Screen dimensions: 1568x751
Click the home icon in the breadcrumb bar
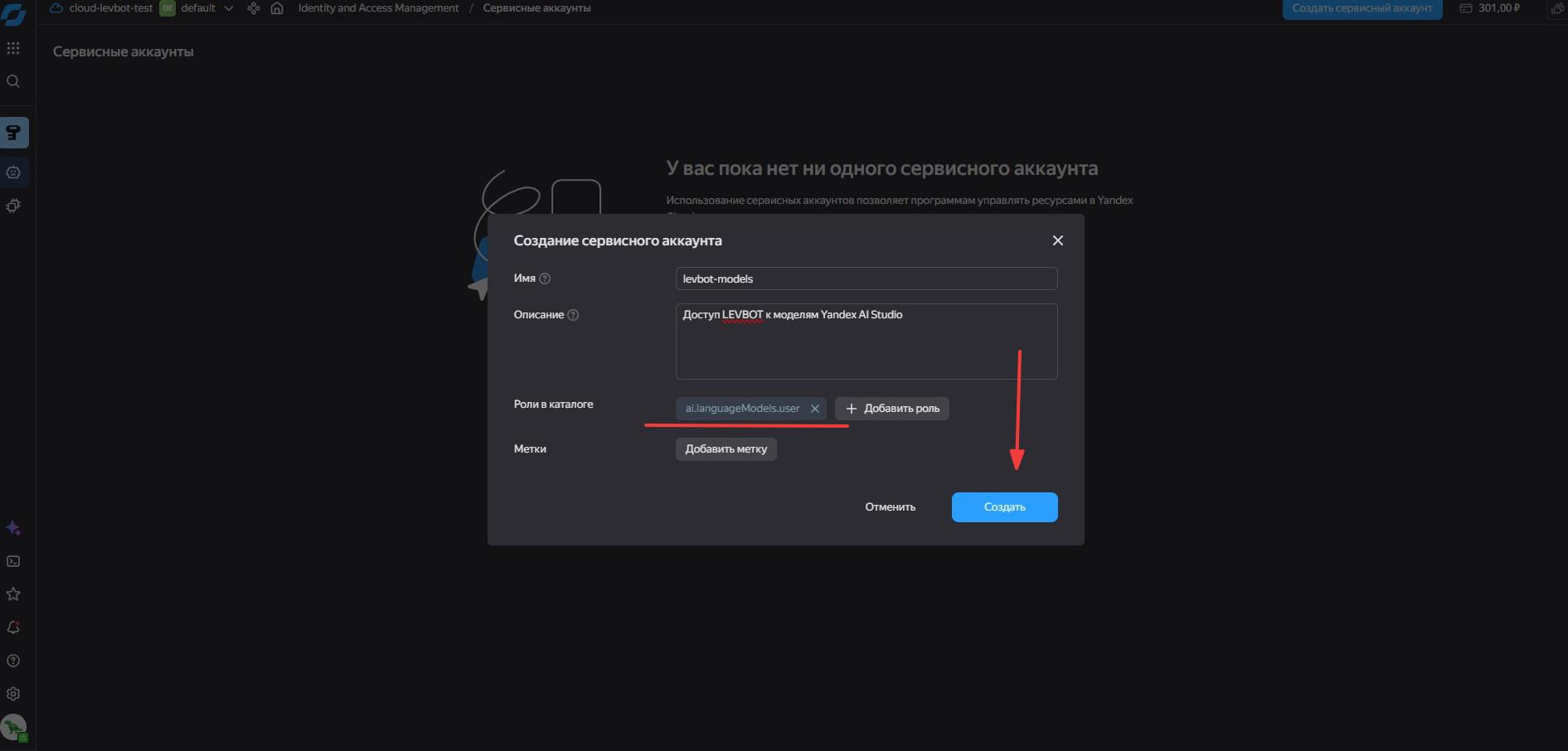point(277,8)
